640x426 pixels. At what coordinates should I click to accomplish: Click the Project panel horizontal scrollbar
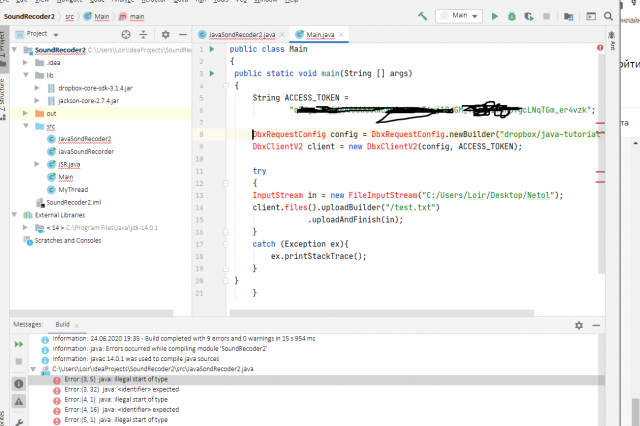[91, 313]
